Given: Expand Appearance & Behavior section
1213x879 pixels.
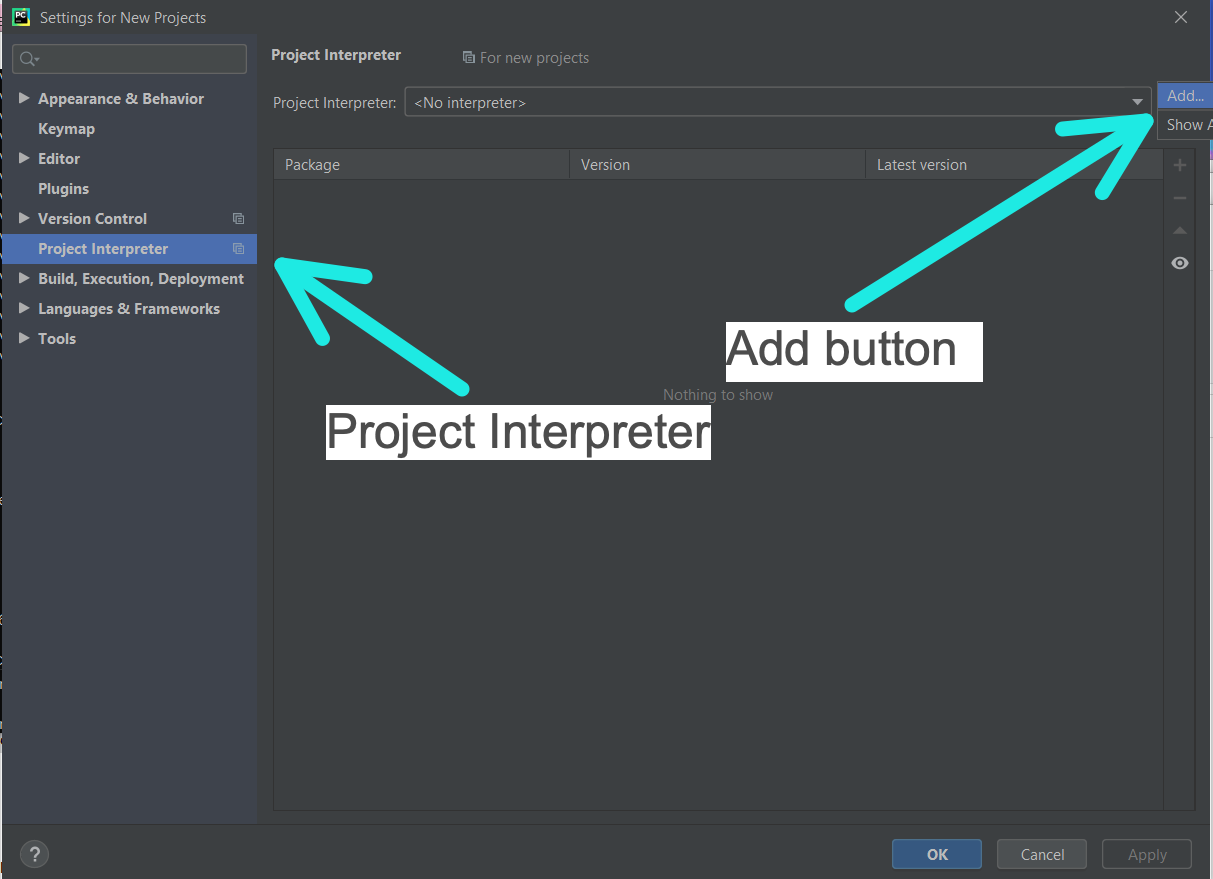Looking at the screenshot, I should point(25,99).
